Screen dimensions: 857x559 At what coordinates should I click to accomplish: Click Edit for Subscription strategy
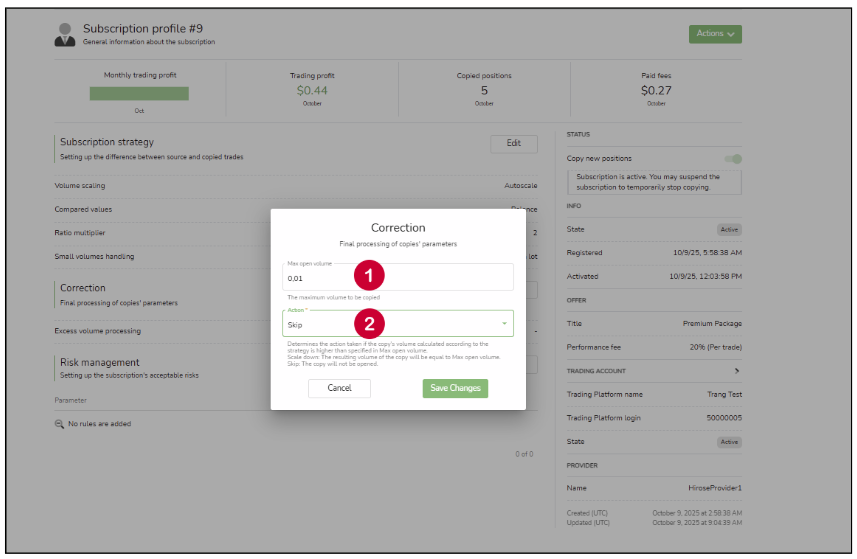pyautogui.click(x=513, y=143)
